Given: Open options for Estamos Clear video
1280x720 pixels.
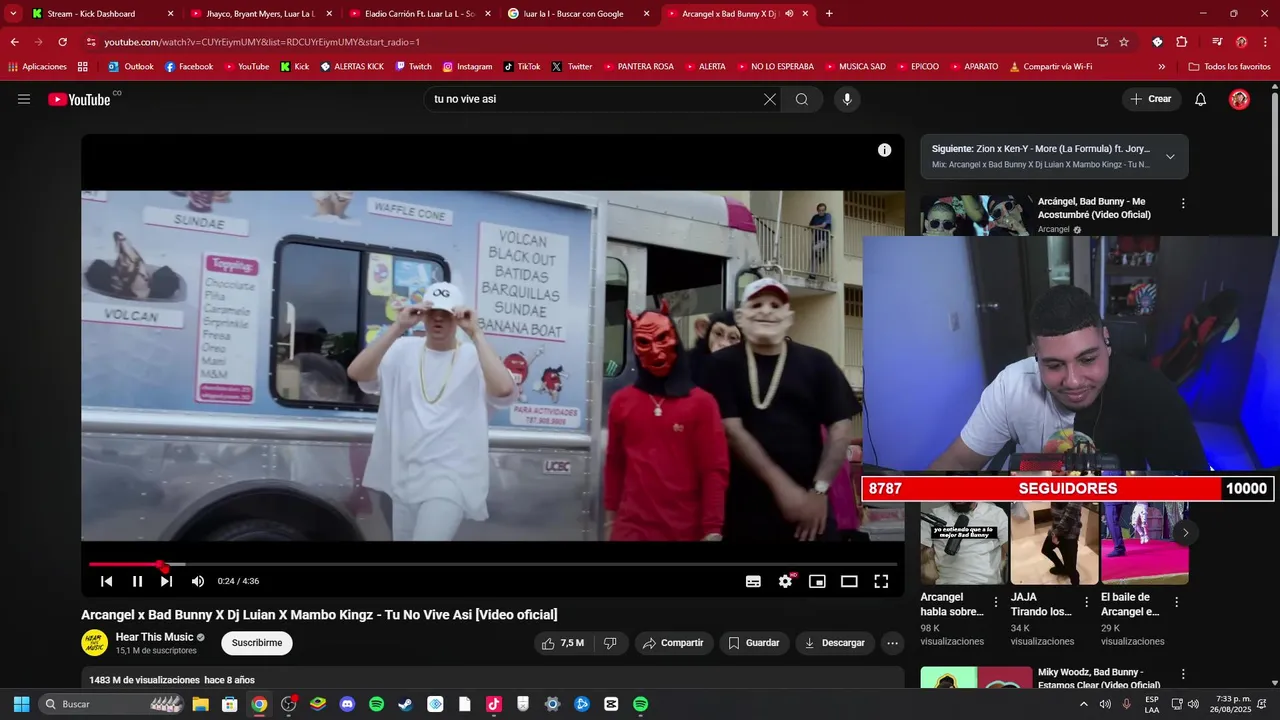Looking at the screenshot, I should tap(1183, 674).
